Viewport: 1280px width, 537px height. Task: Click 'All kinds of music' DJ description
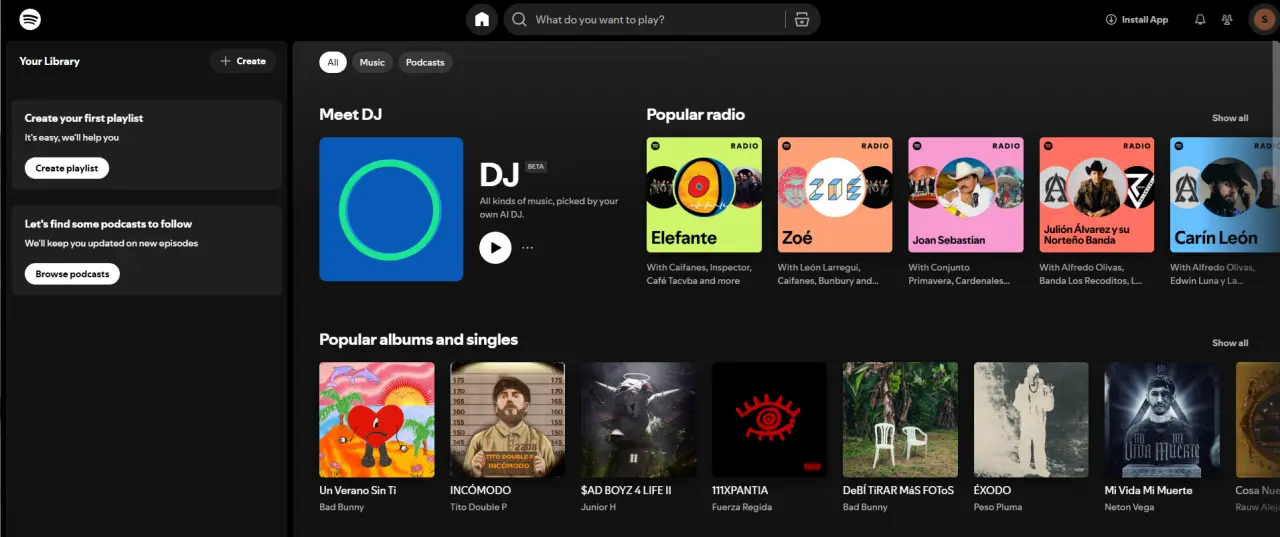[549, 208]
